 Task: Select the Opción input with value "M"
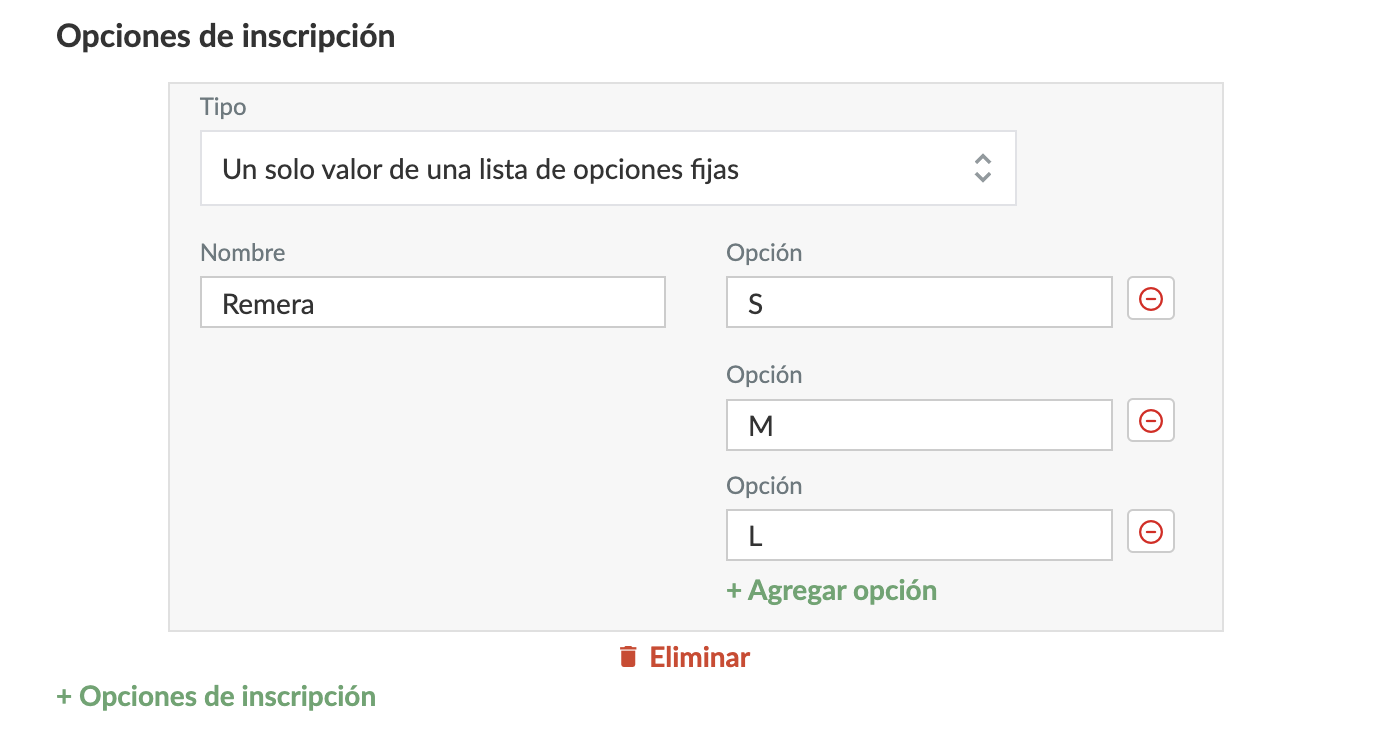tap(918, 426)
